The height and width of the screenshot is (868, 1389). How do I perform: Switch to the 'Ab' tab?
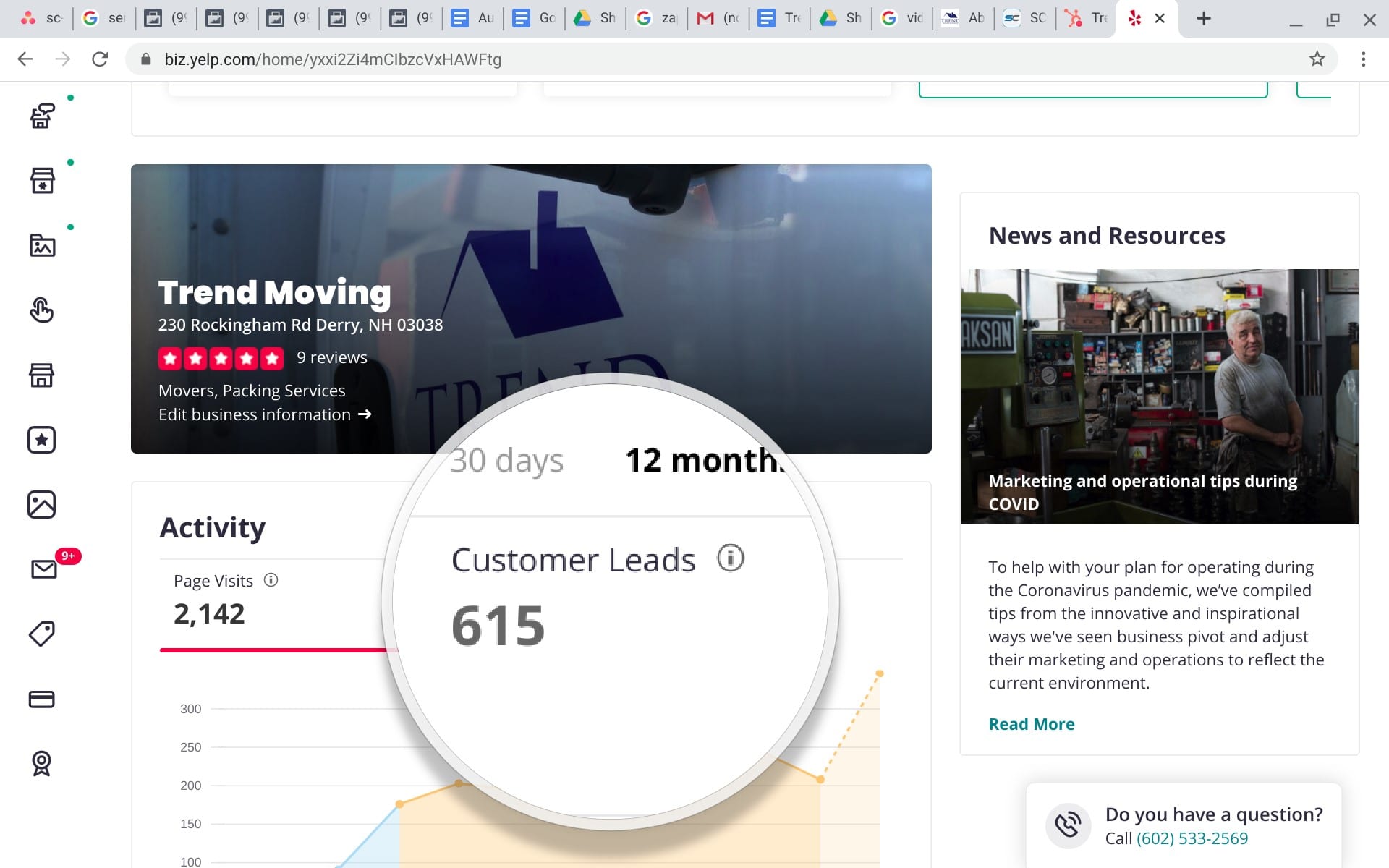coord(964,18)
